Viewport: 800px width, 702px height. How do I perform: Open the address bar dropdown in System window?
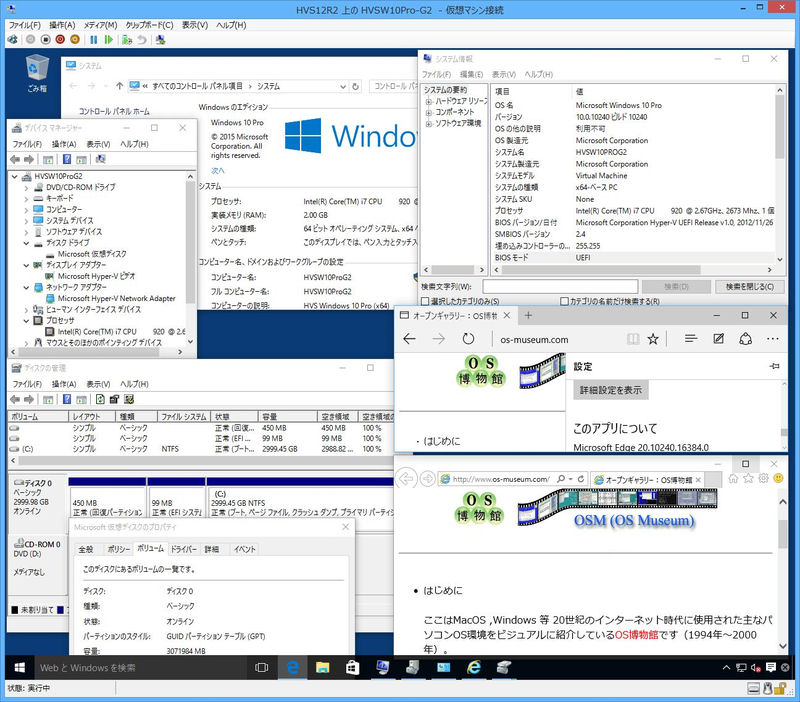(x=343, y=86)
